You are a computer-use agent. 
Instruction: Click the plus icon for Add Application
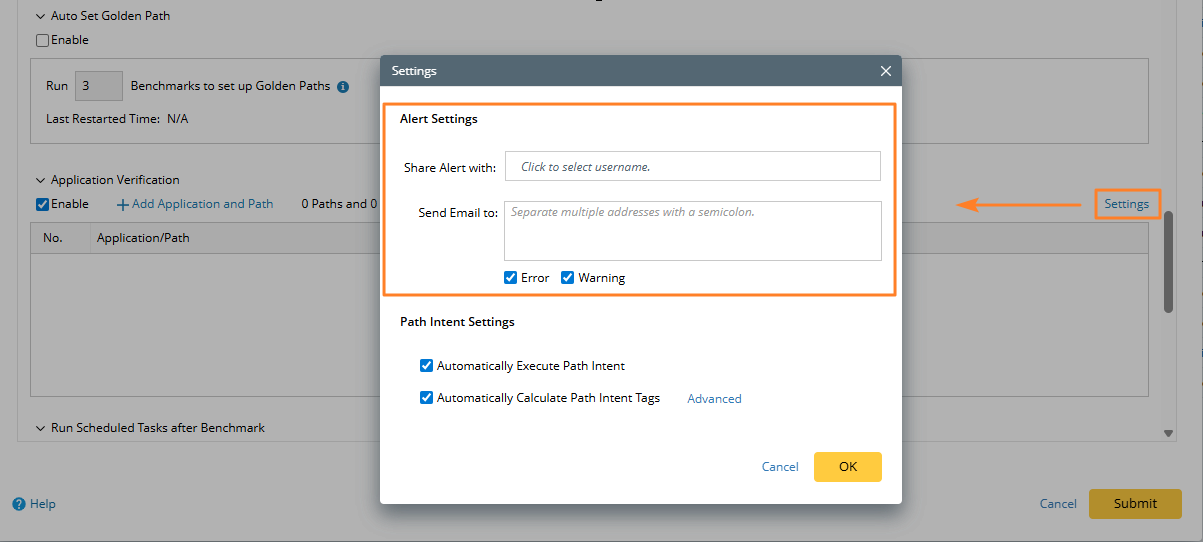coord(123,204)
